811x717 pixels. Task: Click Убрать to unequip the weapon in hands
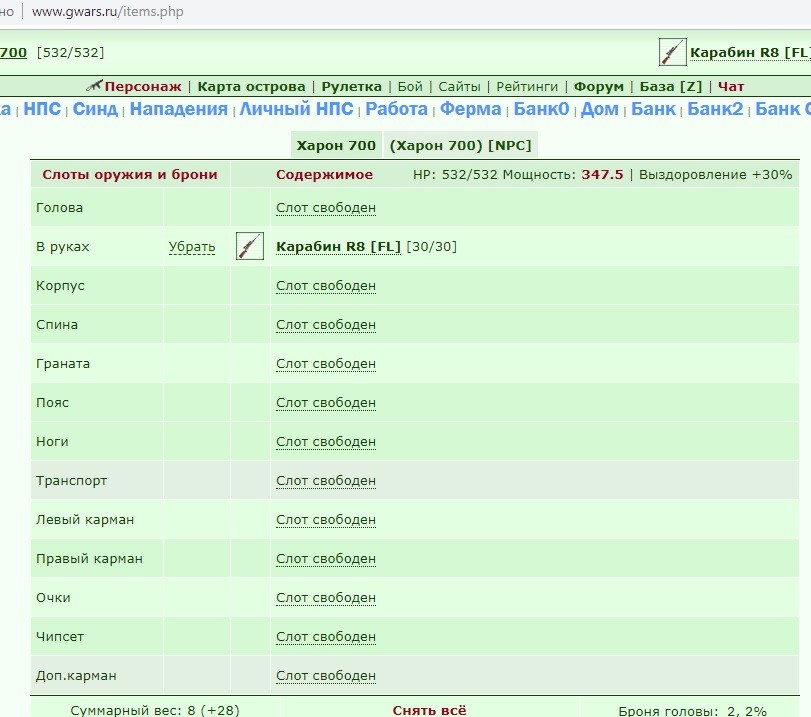point(192,247)
